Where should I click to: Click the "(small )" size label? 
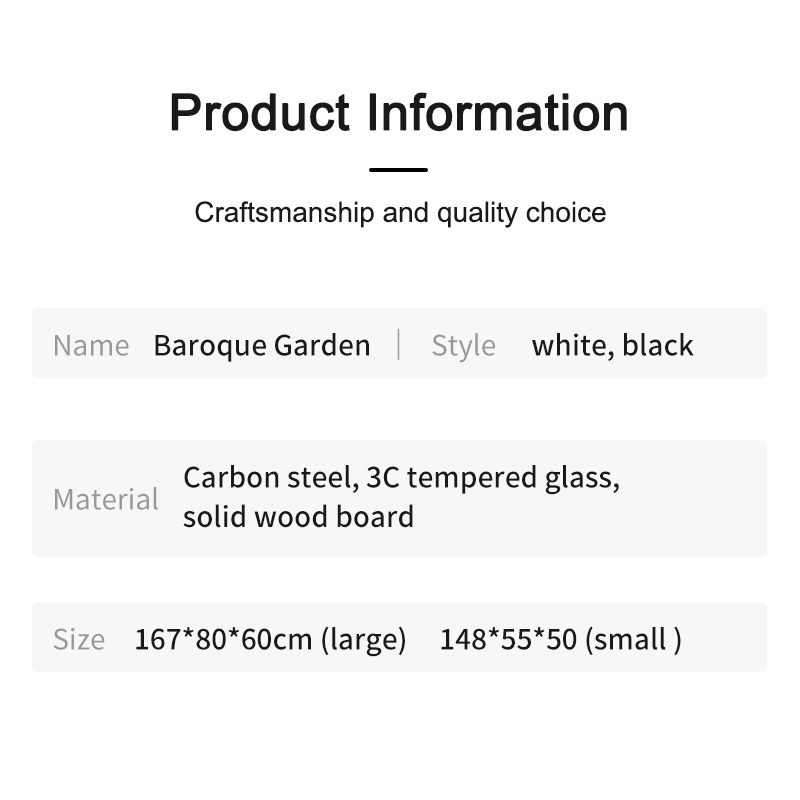coord(637,638)
